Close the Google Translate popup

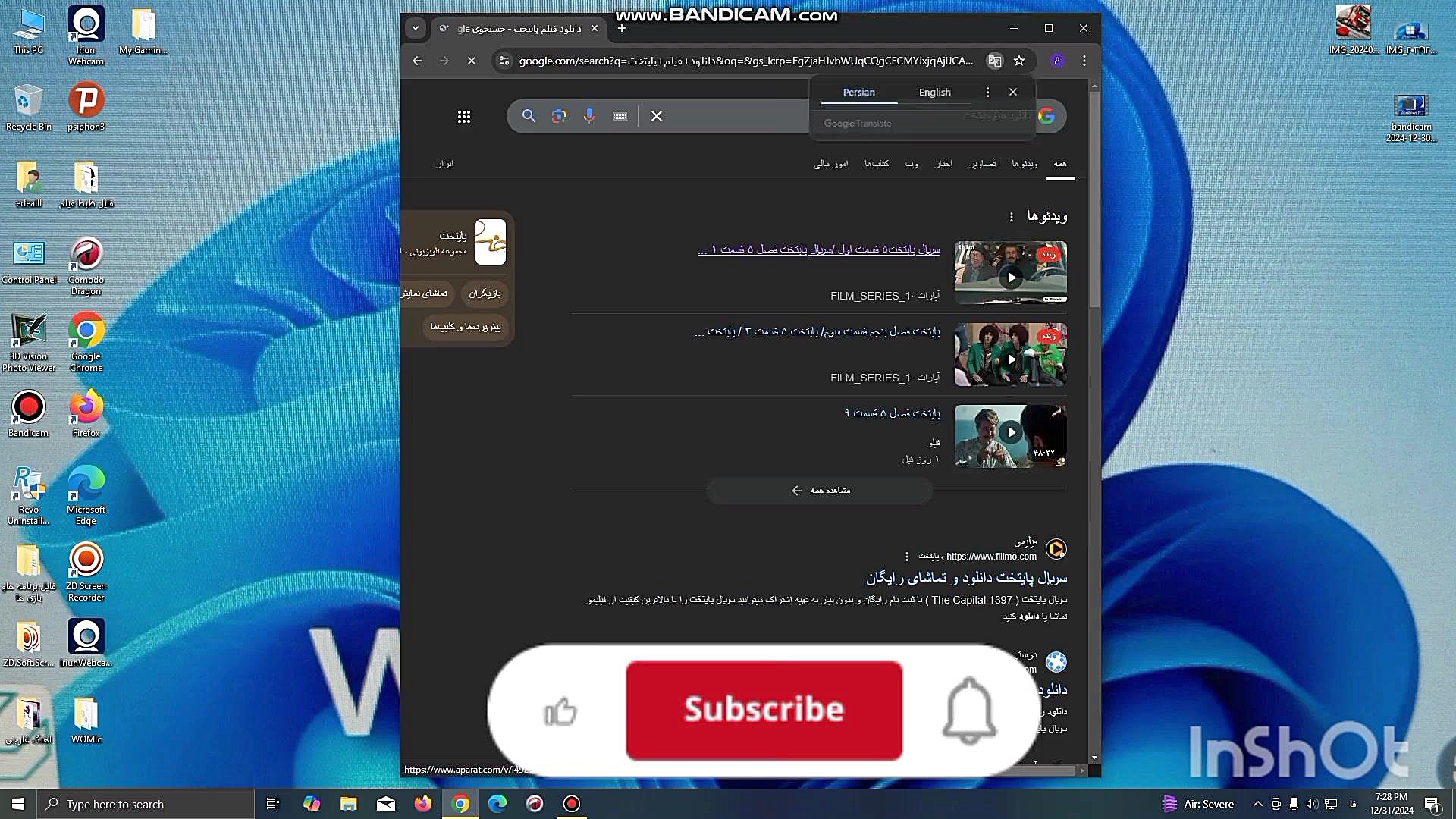pos(1013,92)
